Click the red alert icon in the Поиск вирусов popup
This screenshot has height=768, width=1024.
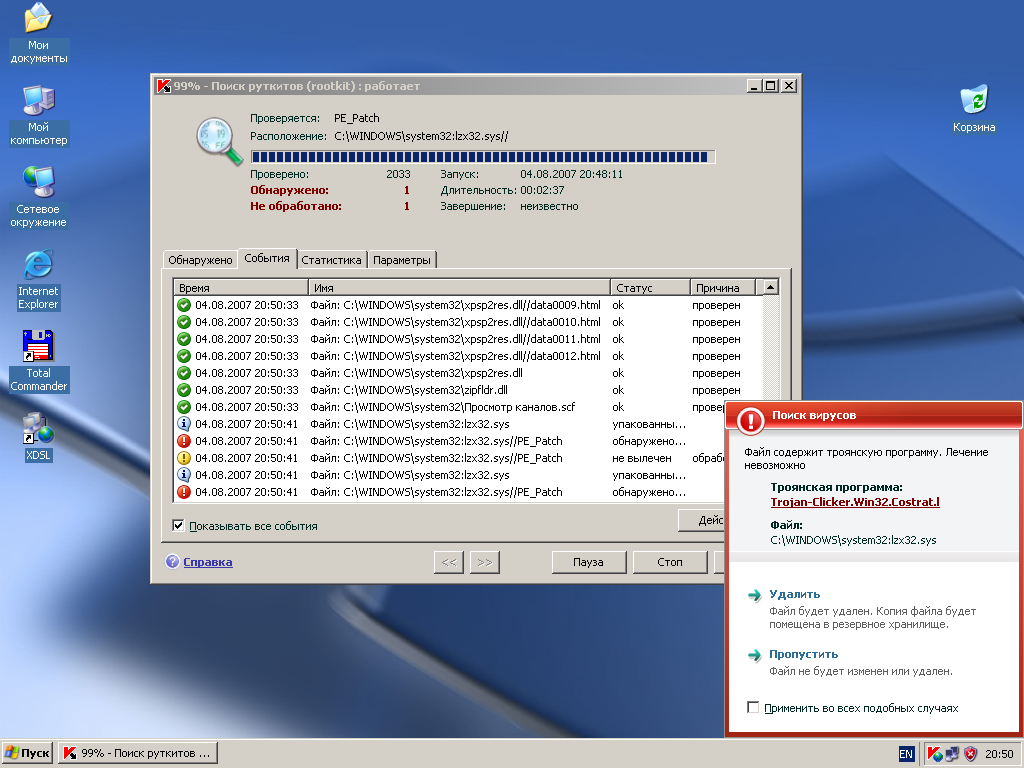click(750, 421)
